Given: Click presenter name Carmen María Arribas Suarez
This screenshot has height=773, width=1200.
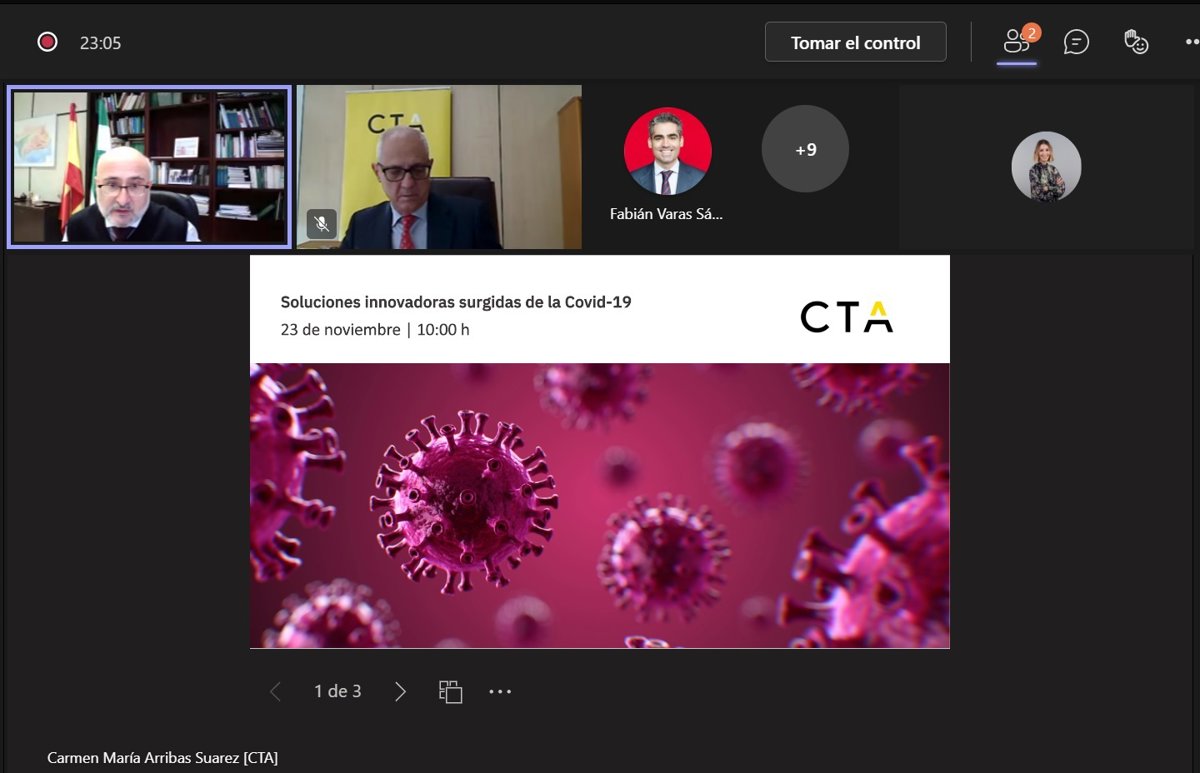Looking at the screenshot, I should click(162, 758).
